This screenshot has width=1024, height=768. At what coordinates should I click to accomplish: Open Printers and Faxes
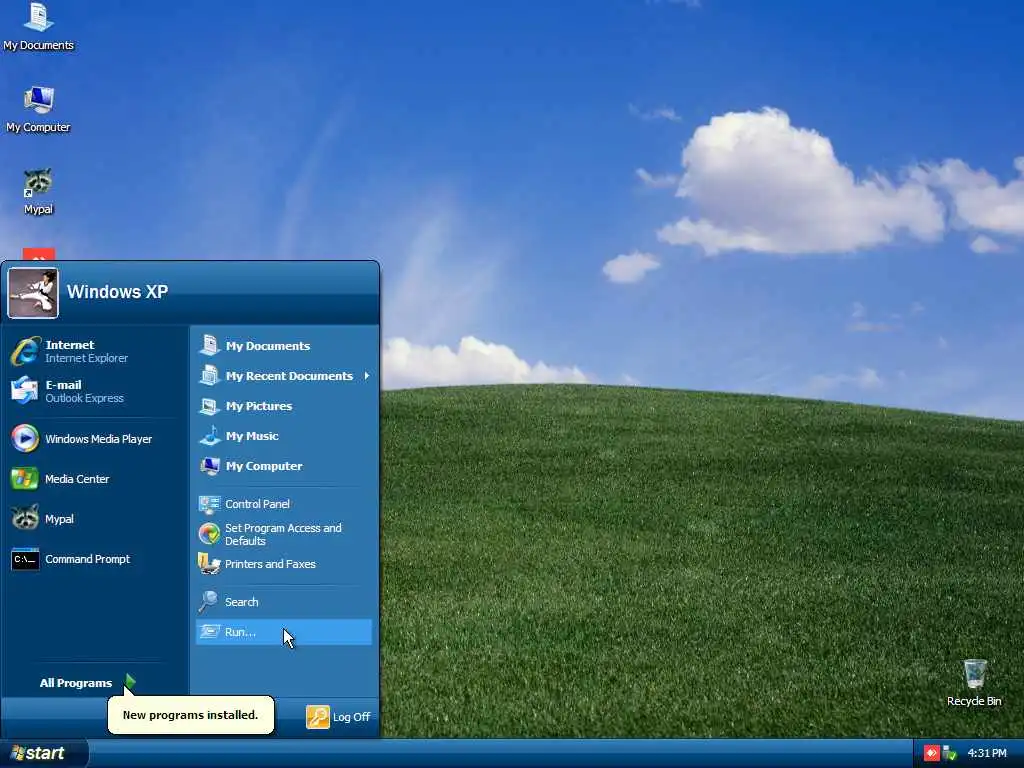pos(284,564)
